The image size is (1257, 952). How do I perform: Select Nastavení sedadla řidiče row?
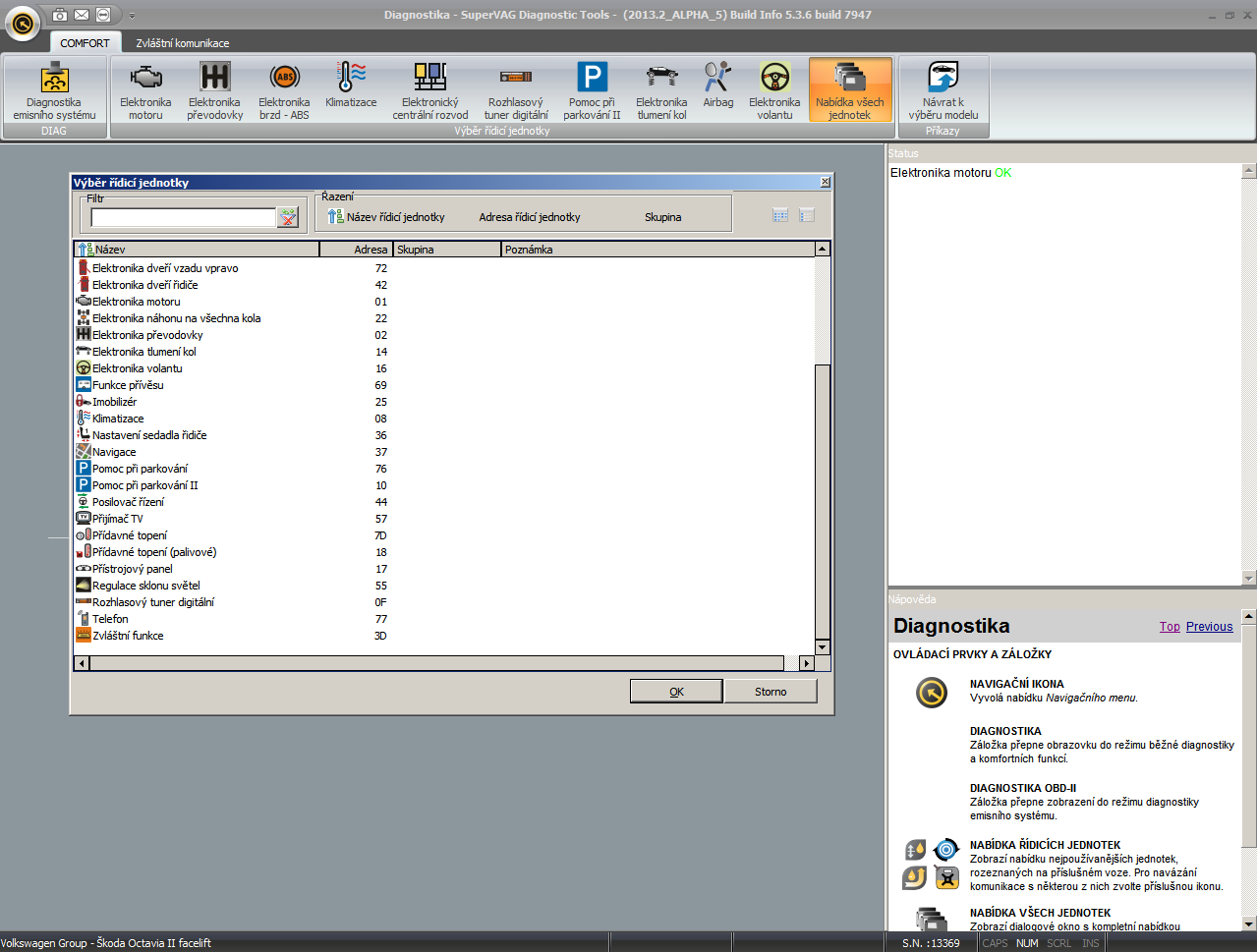[445, 435]
